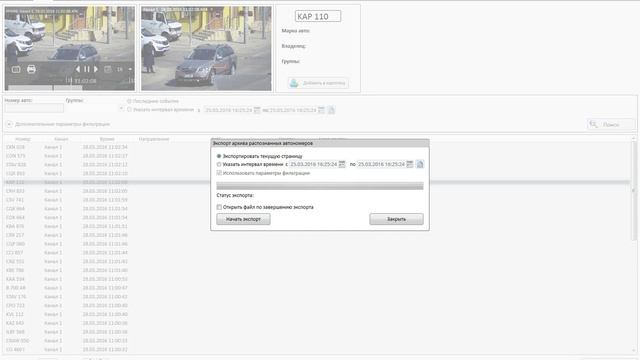640x360 pixels.
Task: Open end date calendar in export dialog
Action: pos(410,164)
